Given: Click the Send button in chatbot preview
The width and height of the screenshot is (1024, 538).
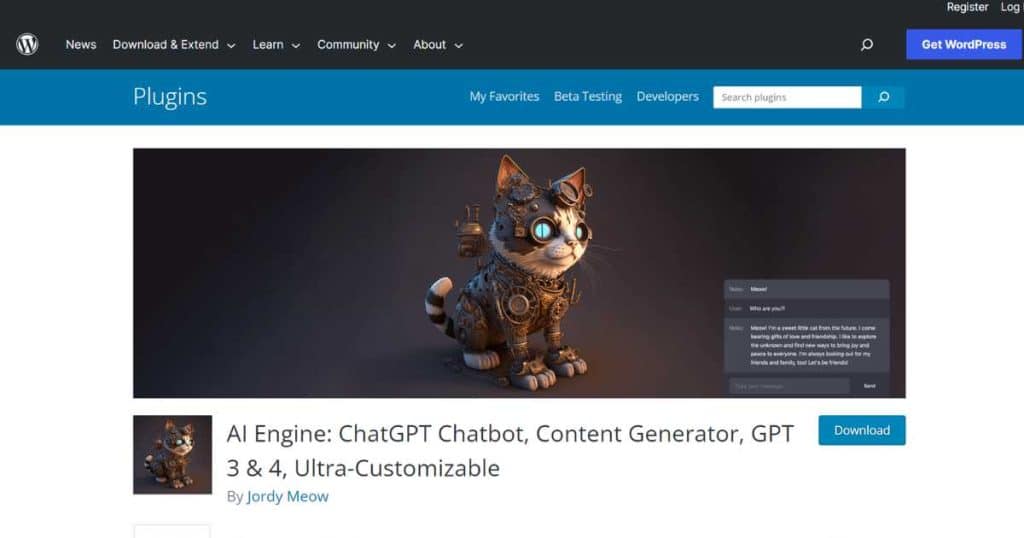Looking at the screenshot, I should [x=869, y=386].
